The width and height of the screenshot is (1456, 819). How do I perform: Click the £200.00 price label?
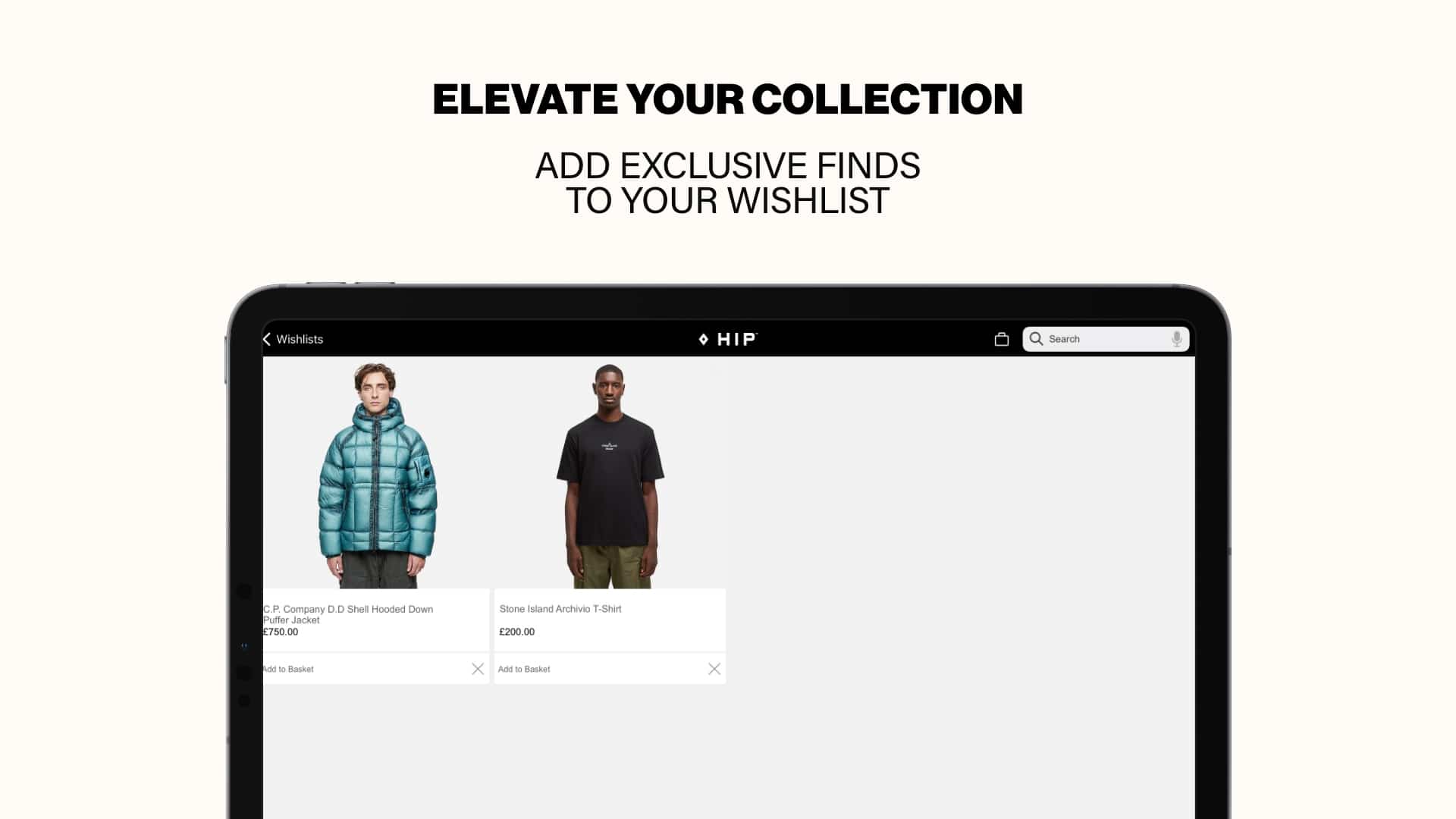pos(517,632)
